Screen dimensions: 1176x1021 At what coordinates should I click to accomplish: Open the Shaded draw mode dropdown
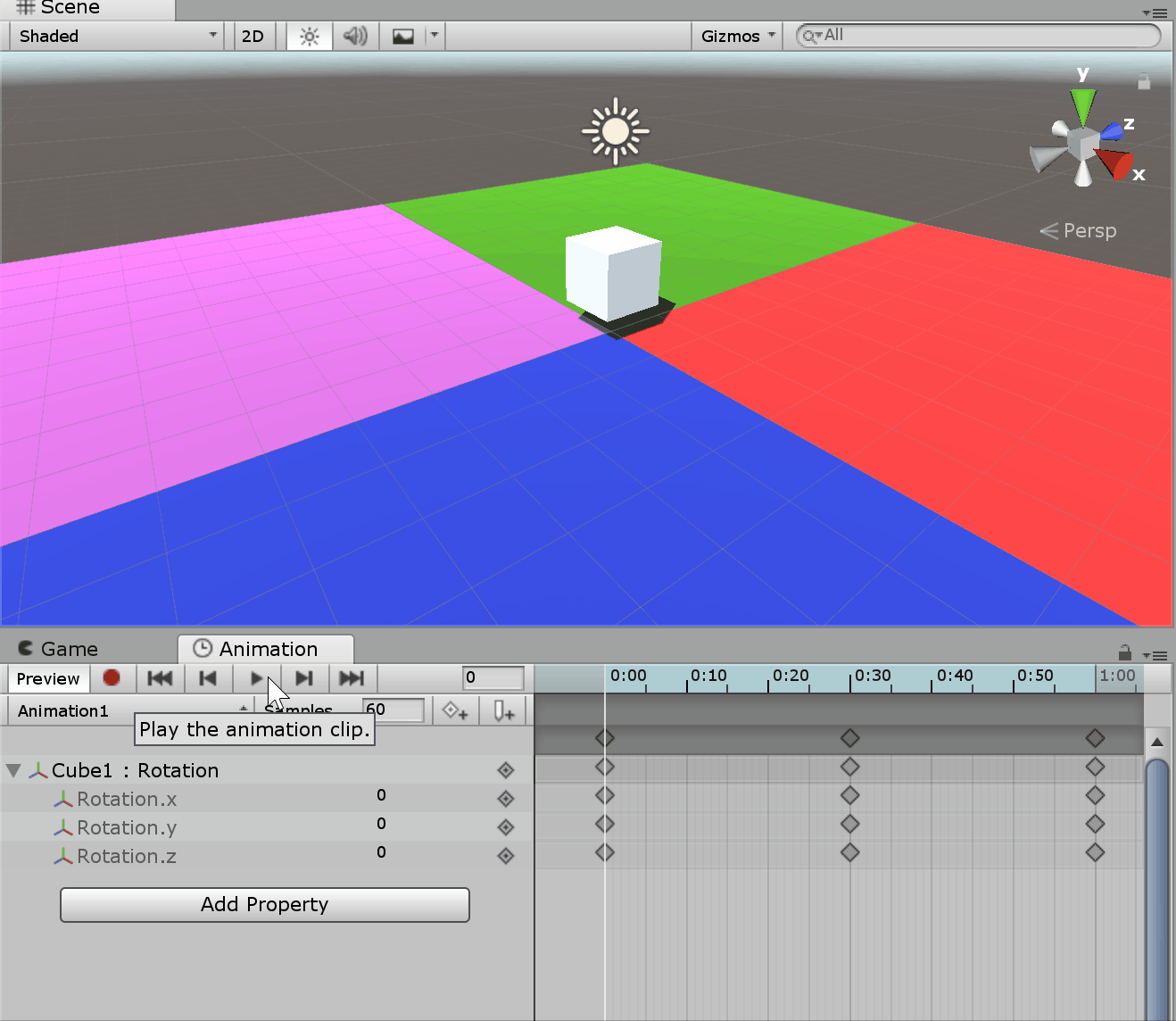click(116, 37)
